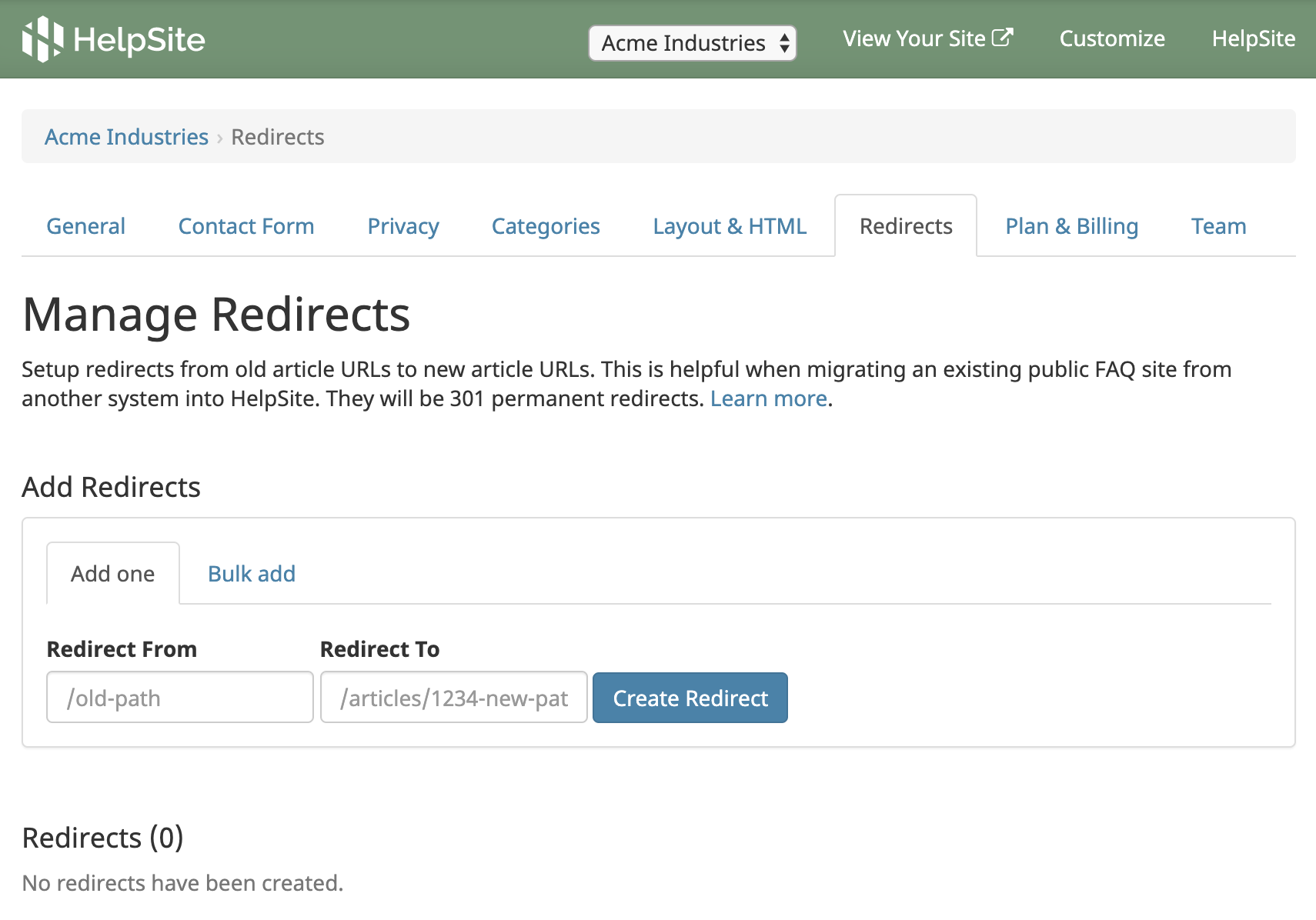The image size is (1316, 920).
Task: Click the Add Redirects heading
Action: [x=112, y=487]
